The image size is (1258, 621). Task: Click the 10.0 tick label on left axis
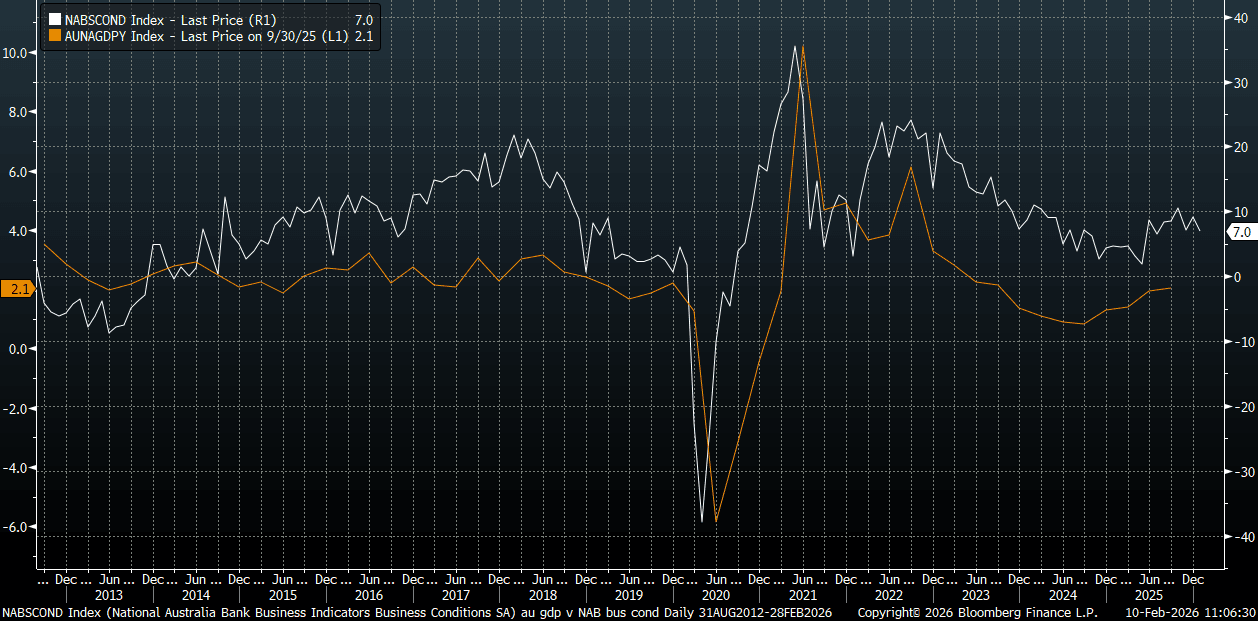click(19, 52)
